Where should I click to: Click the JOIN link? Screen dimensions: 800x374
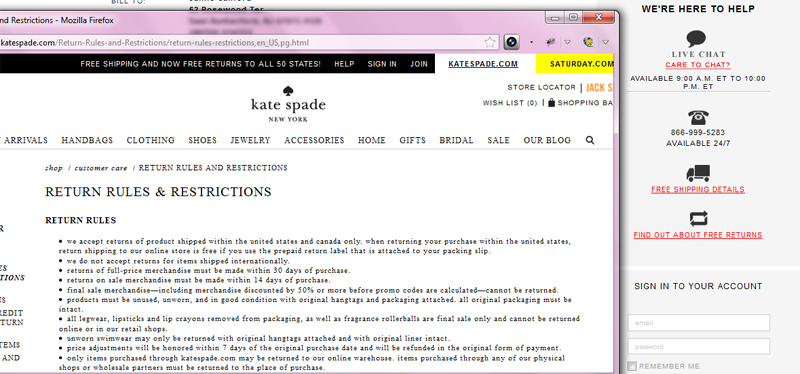(419, 64)
